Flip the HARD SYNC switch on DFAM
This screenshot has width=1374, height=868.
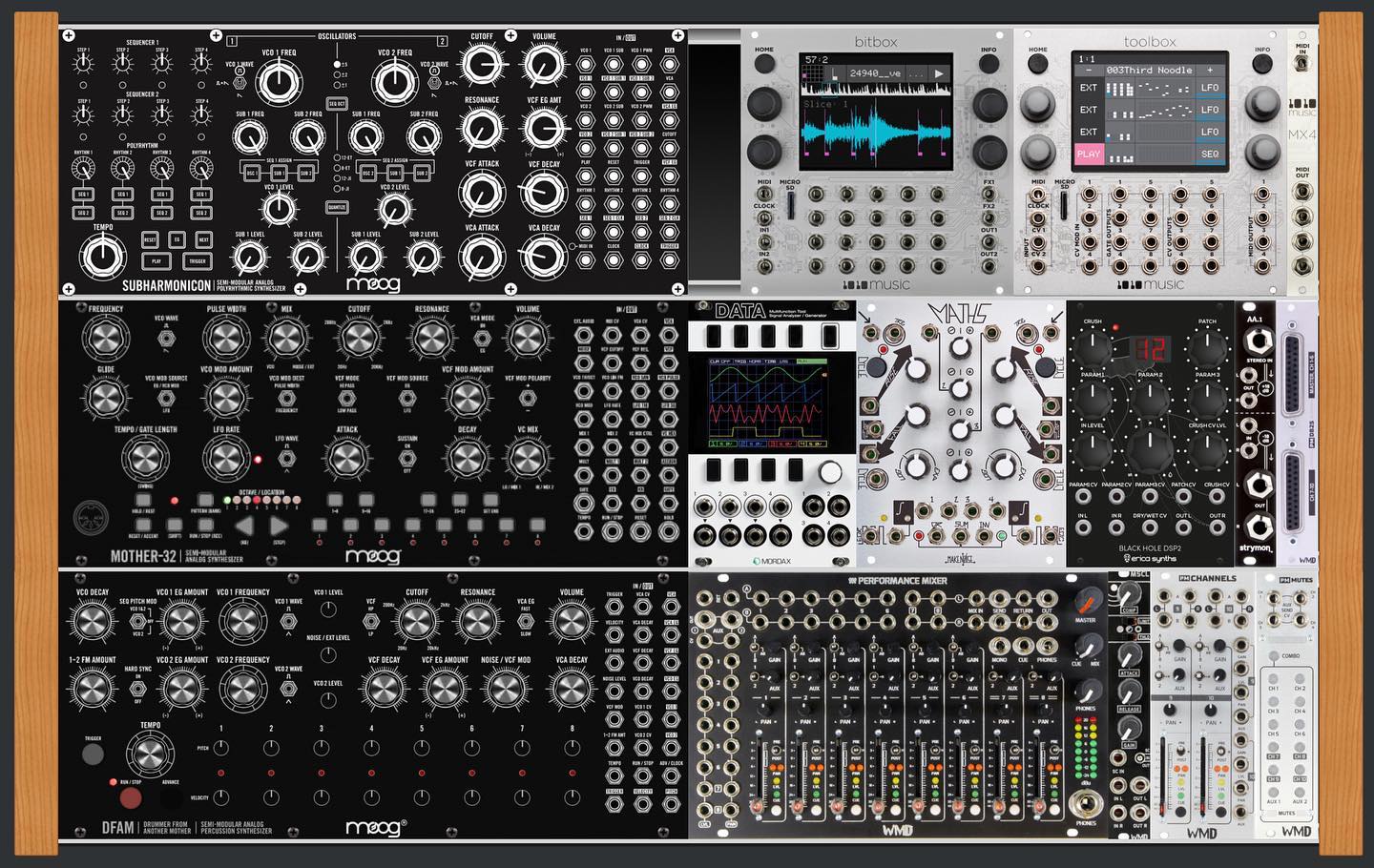pyautogui.click(x=138, y=687)
